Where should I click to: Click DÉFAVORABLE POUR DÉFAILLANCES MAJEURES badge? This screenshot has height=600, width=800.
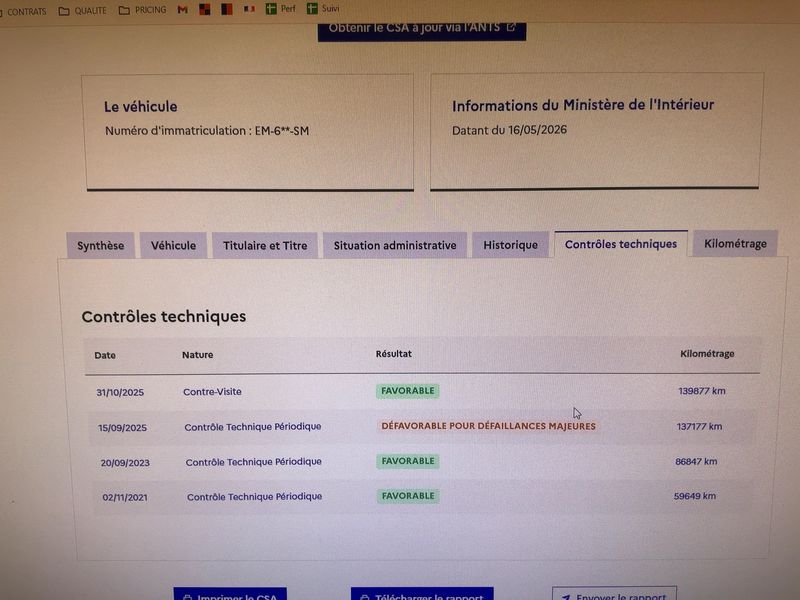pos(488,426)
